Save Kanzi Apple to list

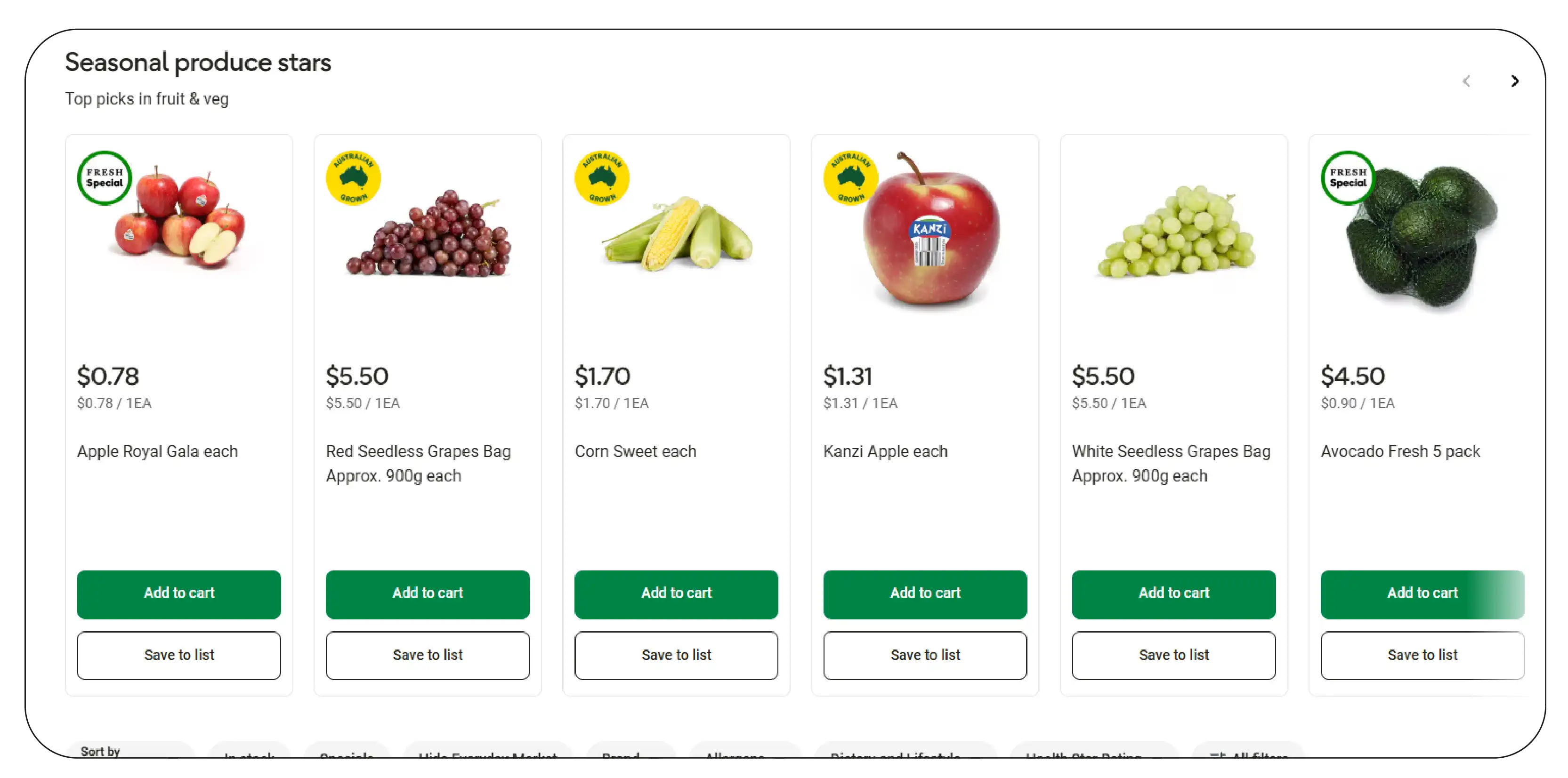click(925, 655)
